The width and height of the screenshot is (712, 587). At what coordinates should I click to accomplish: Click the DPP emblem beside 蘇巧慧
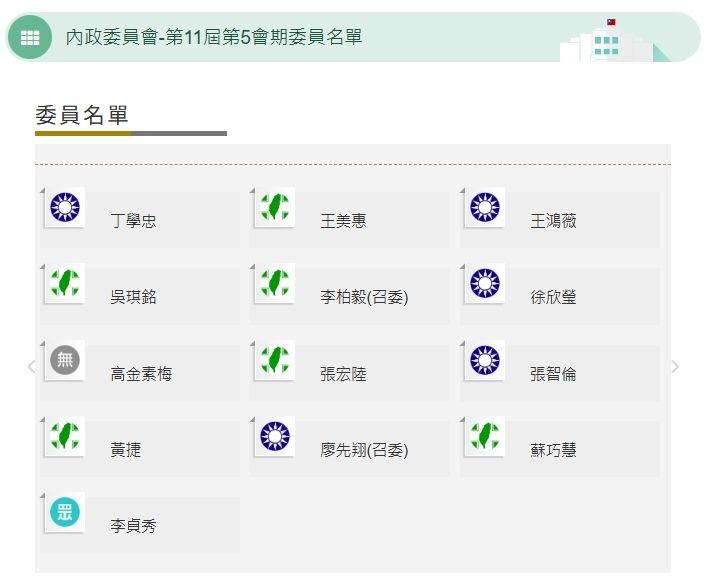pos(485,436)
